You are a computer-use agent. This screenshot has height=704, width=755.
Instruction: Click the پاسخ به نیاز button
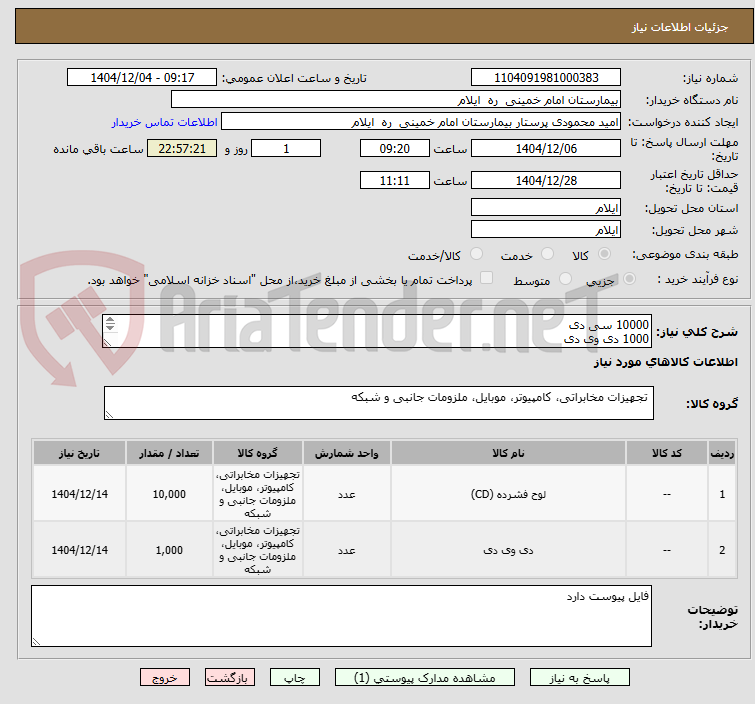580,678
